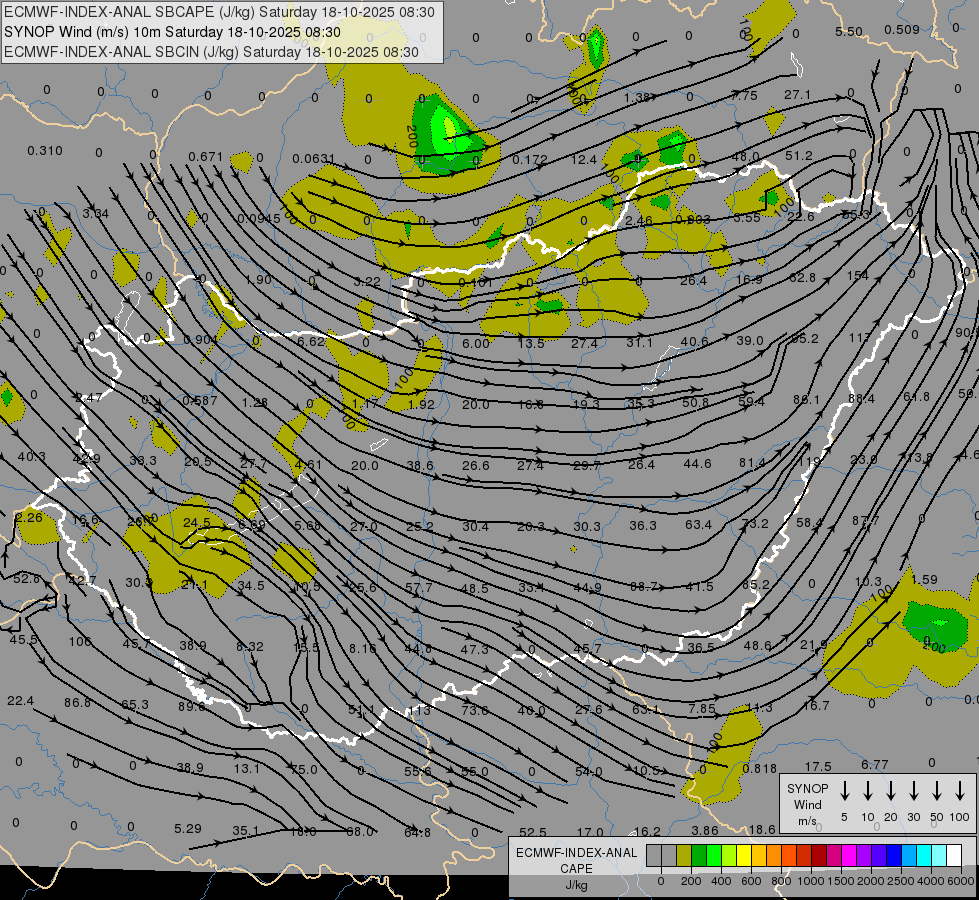Click the map value 106

click(x=80, y=642)
